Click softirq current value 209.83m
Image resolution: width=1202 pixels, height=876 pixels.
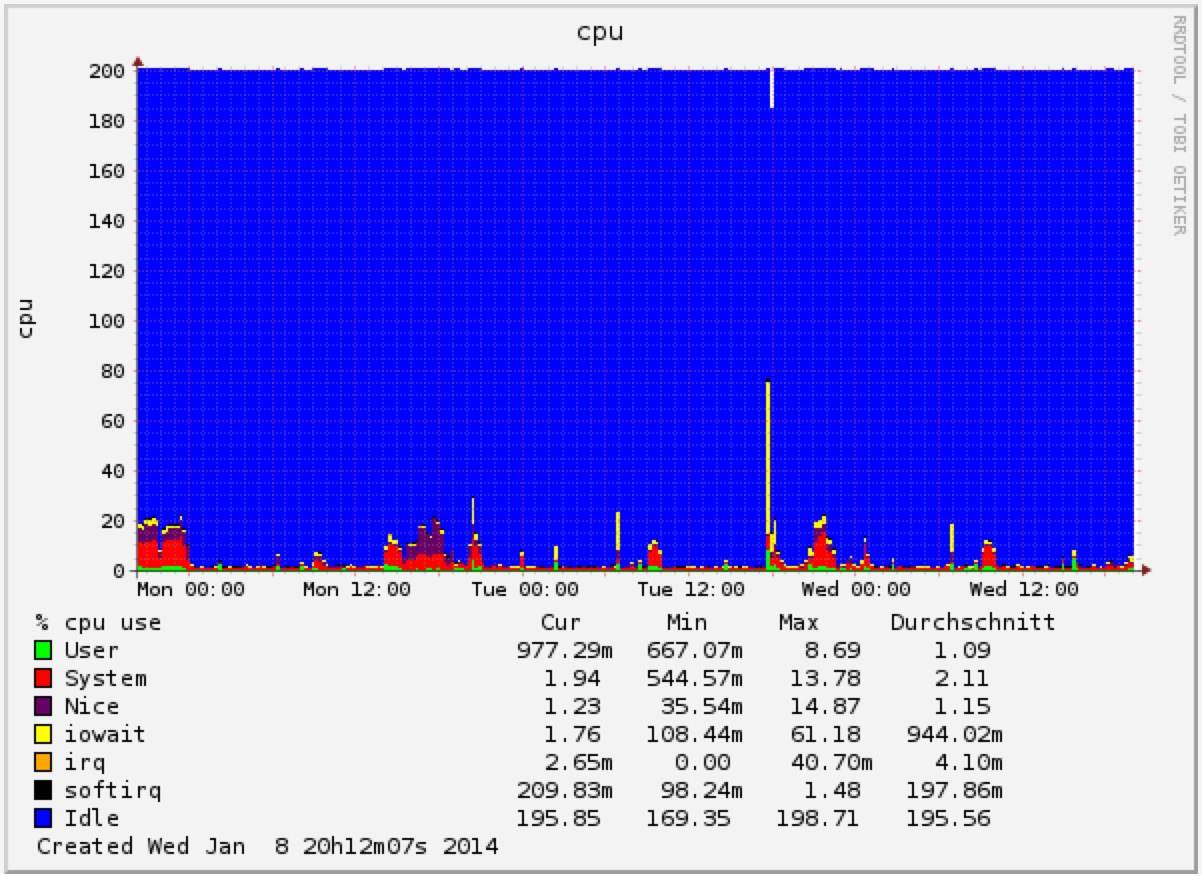[565, 790]
